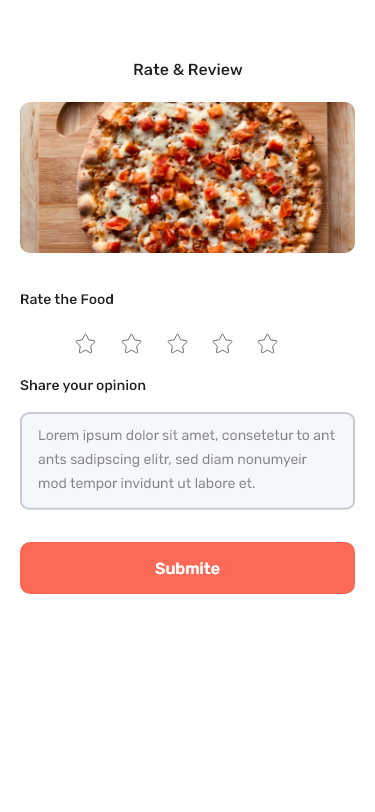Place cursor on the Lorem ipsum dolor line
The image size is (375, 812).
tap(186, 436)
